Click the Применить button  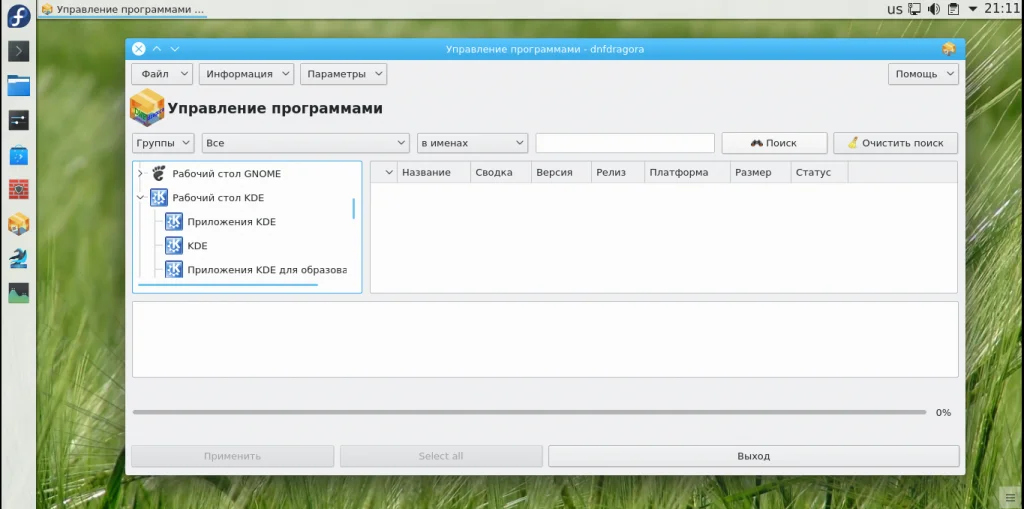tap(232, 456)
